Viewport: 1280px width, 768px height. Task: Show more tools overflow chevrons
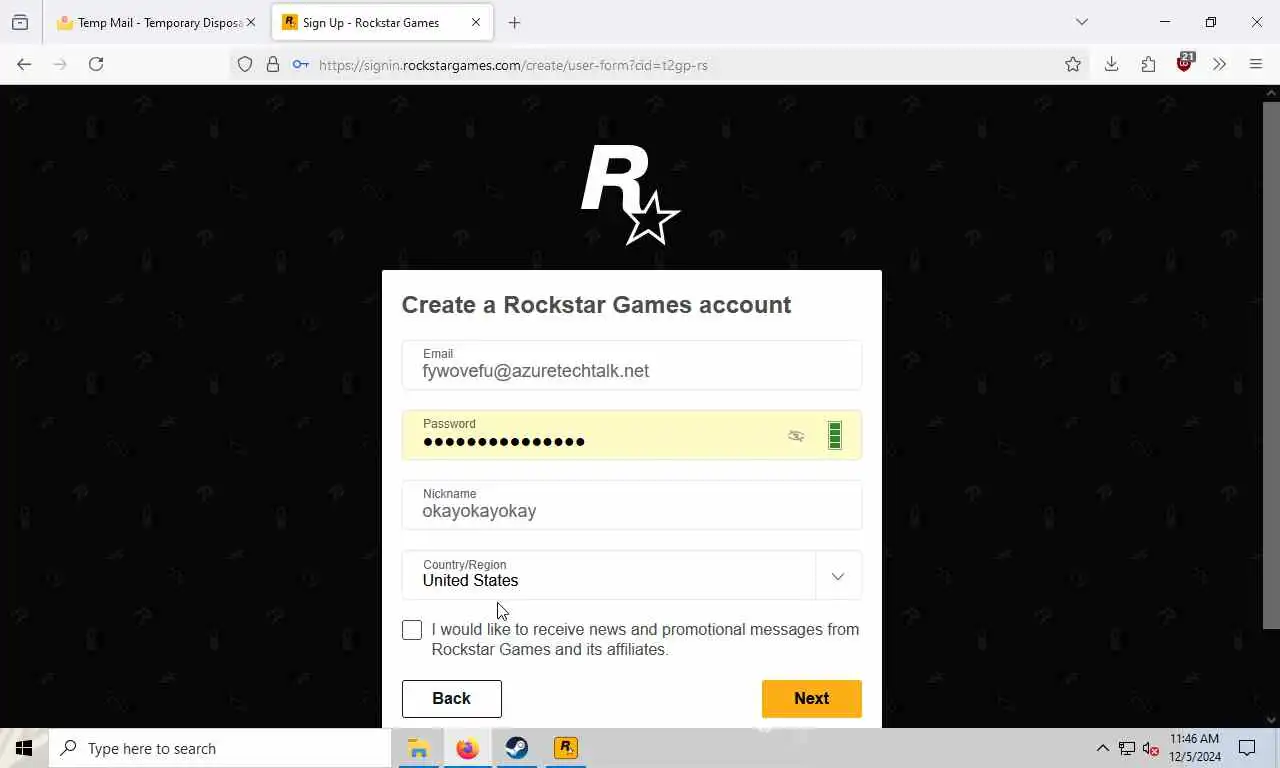pos(1219,64)
